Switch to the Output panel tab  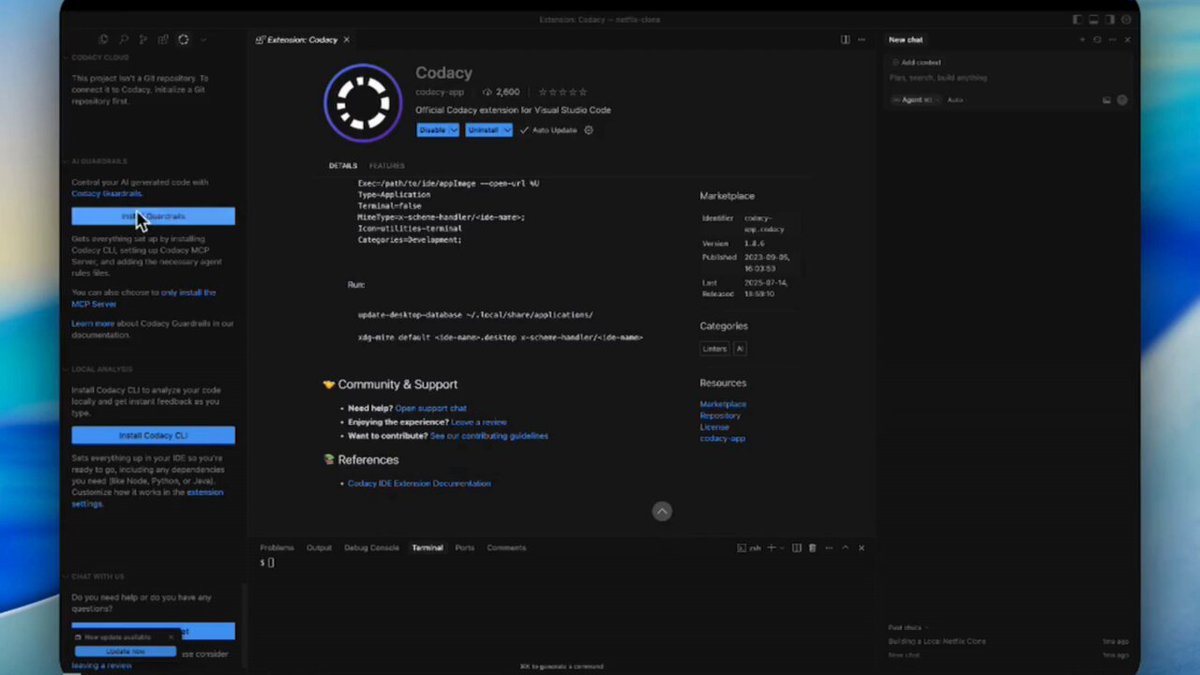[x=319, y=548]
